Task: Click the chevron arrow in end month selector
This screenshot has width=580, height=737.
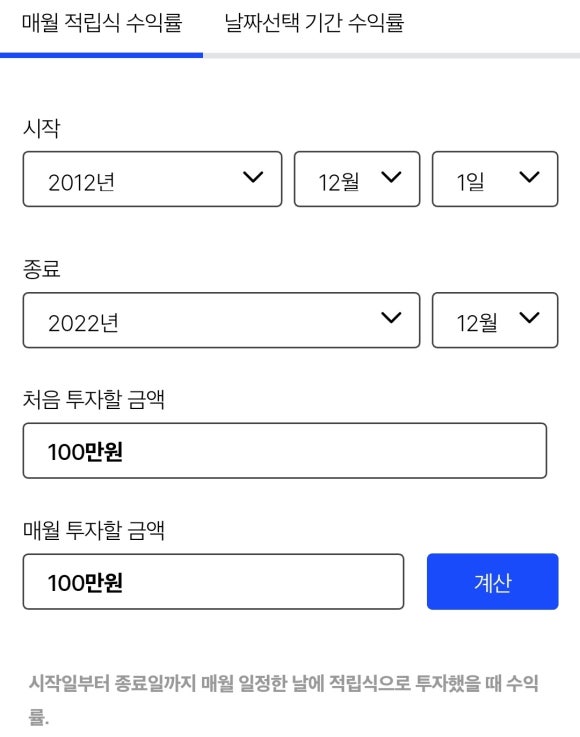Action: click(x=529, y=318)
